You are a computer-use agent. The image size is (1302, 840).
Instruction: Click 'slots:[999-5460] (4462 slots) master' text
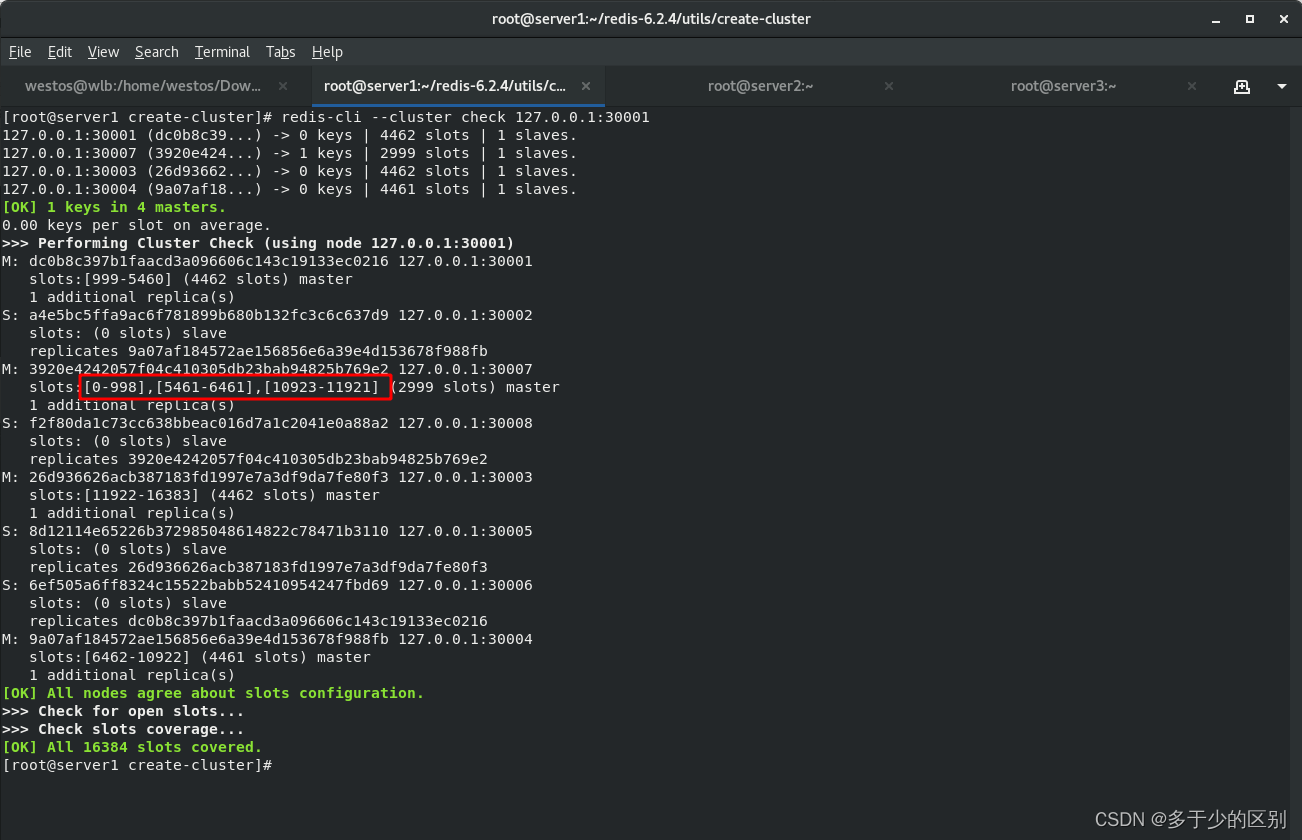(191, 279)
